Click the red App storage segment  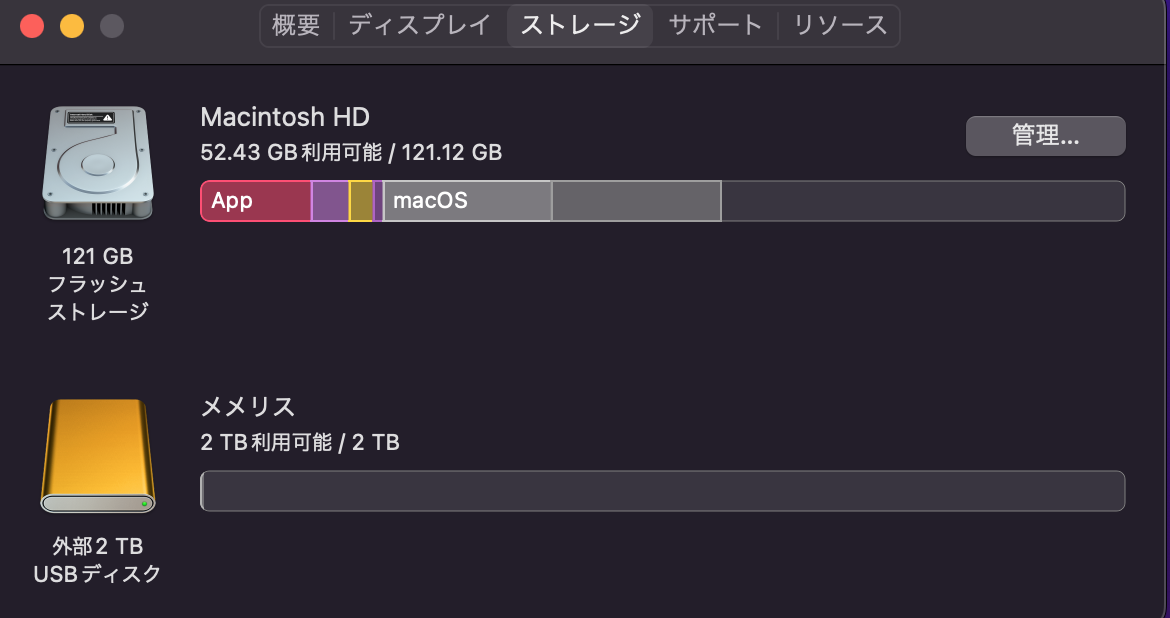(x=256, y=201)
